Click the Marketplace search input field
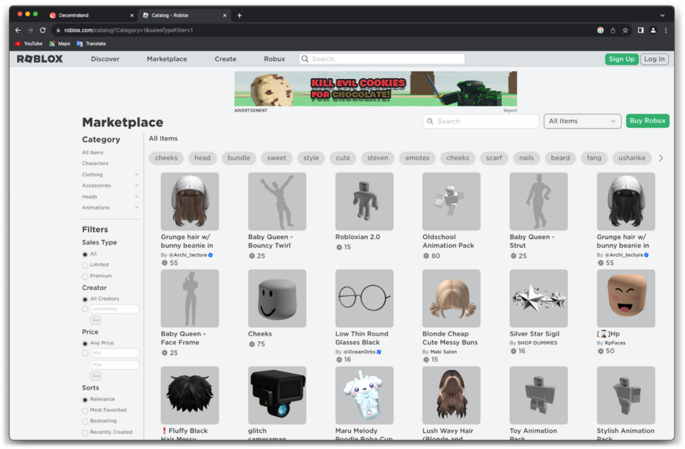The width and height of the screenshot is (685, 449). pos(481,121)
